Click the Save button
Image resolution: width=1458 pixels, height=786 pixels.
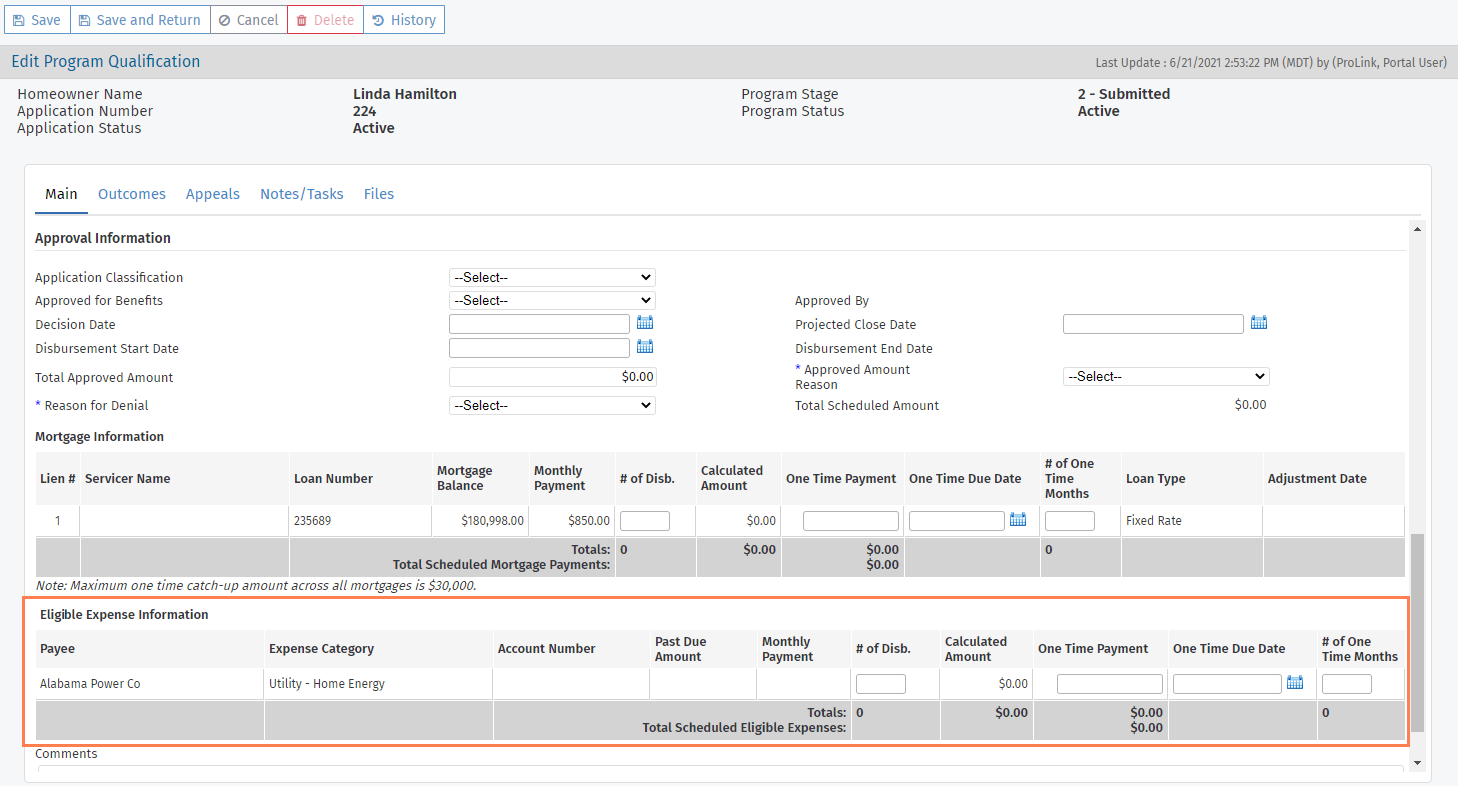[37, 20]
